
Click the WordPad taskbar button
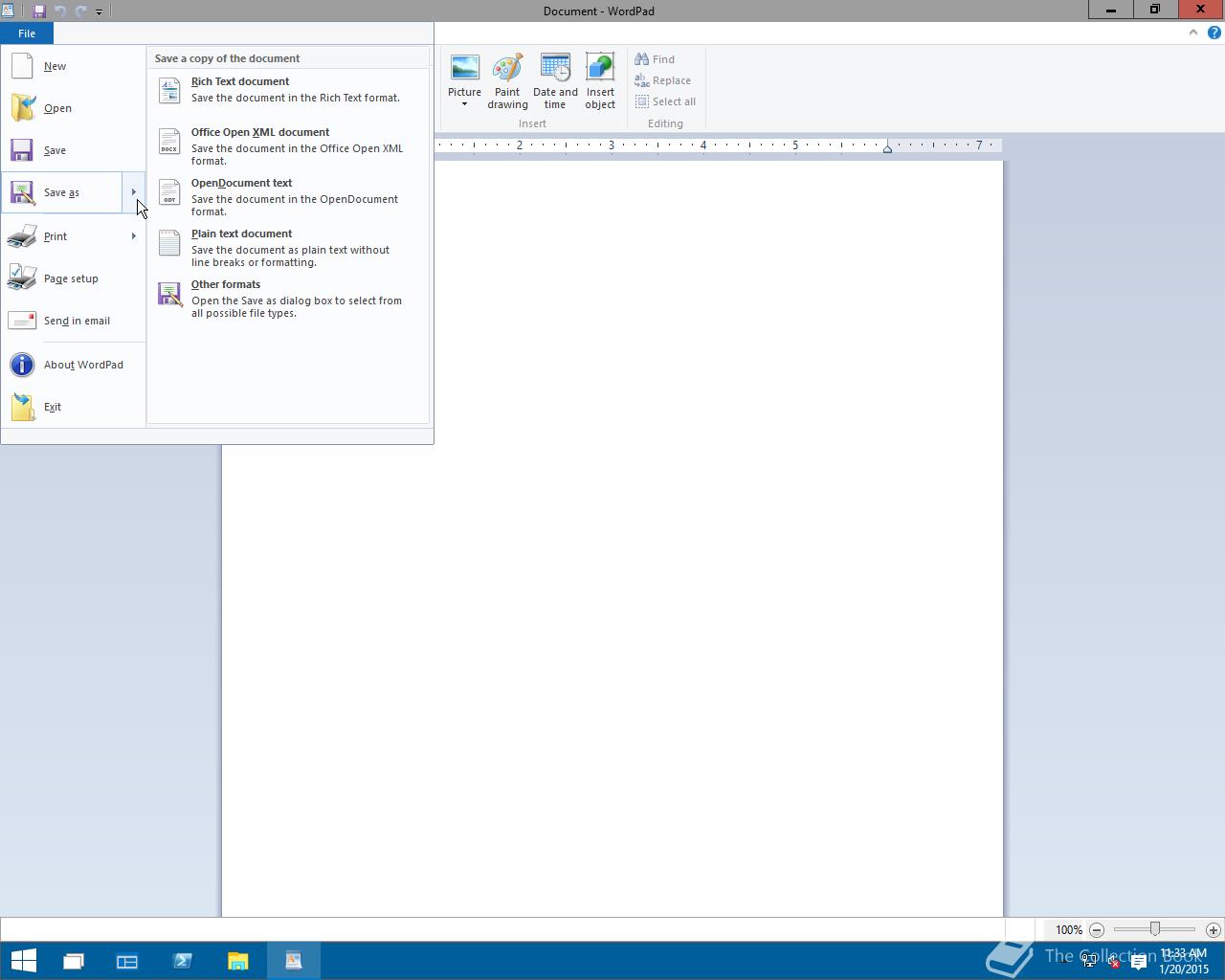pos(293,961)
